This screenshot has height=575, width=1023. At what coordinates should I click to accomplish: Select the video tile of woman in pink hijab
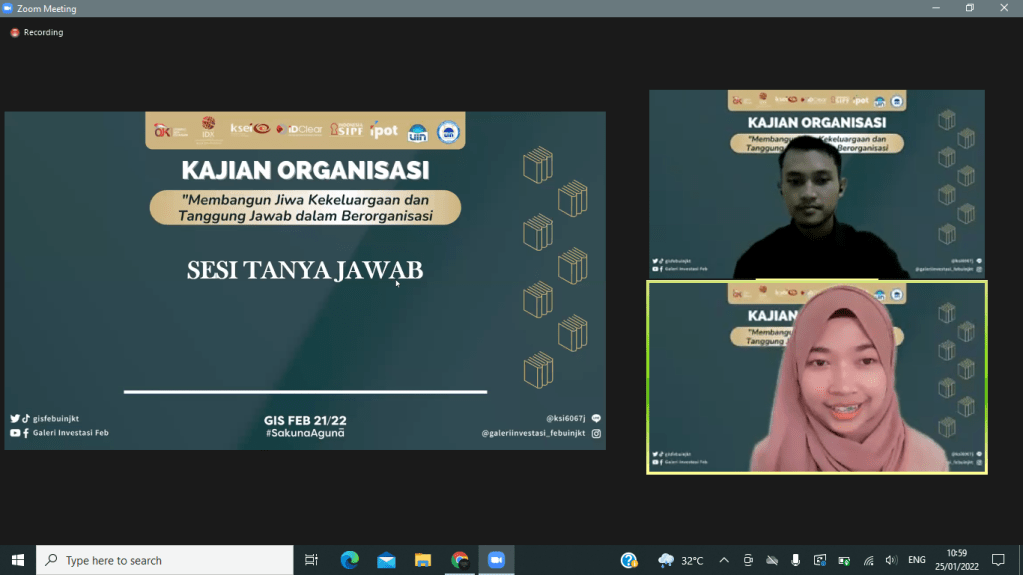coord(816,377)
